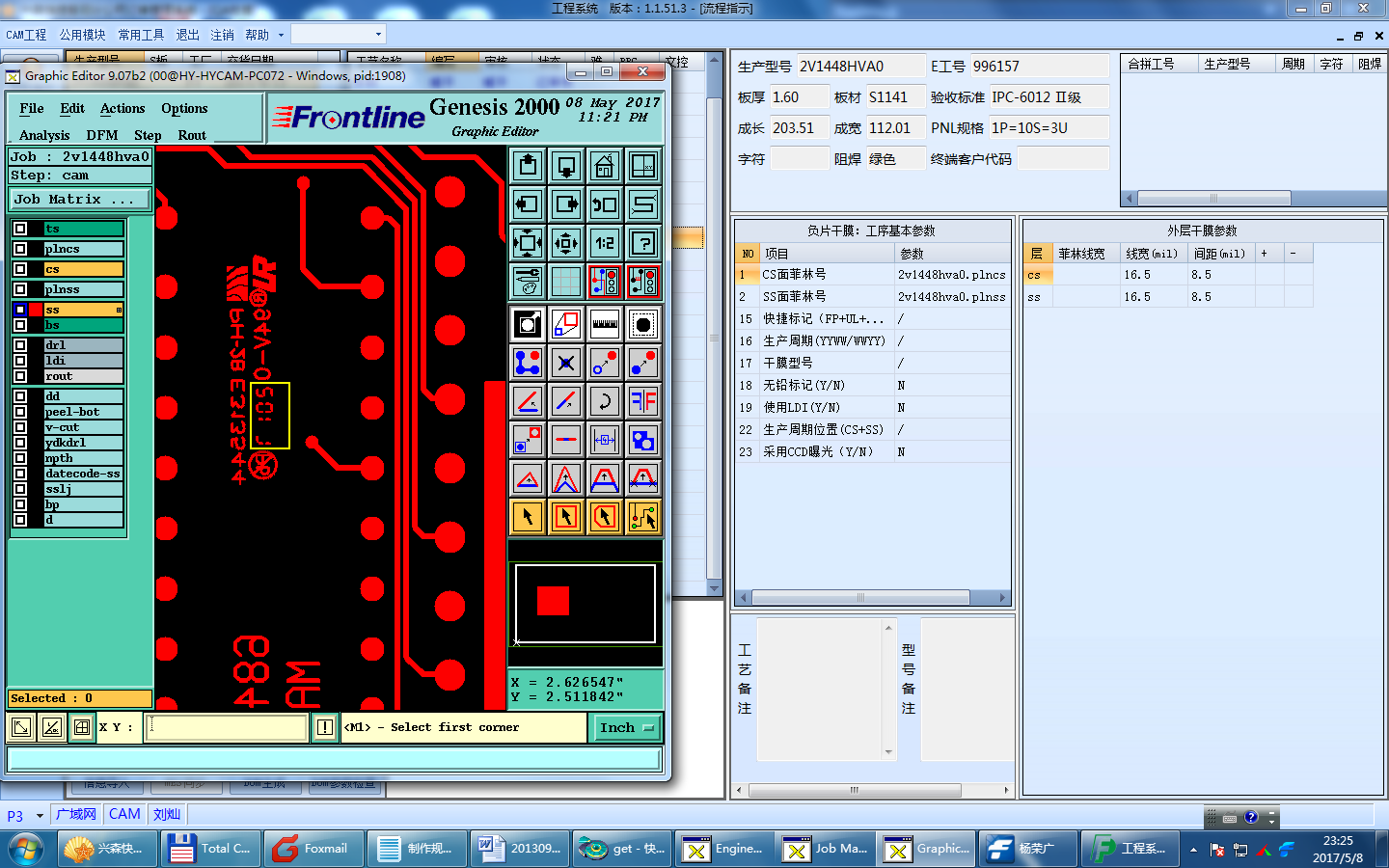This screenshot has height=868, width=1389.
Task: Click the question mark help icon
Action: click(x=643, y=243)
